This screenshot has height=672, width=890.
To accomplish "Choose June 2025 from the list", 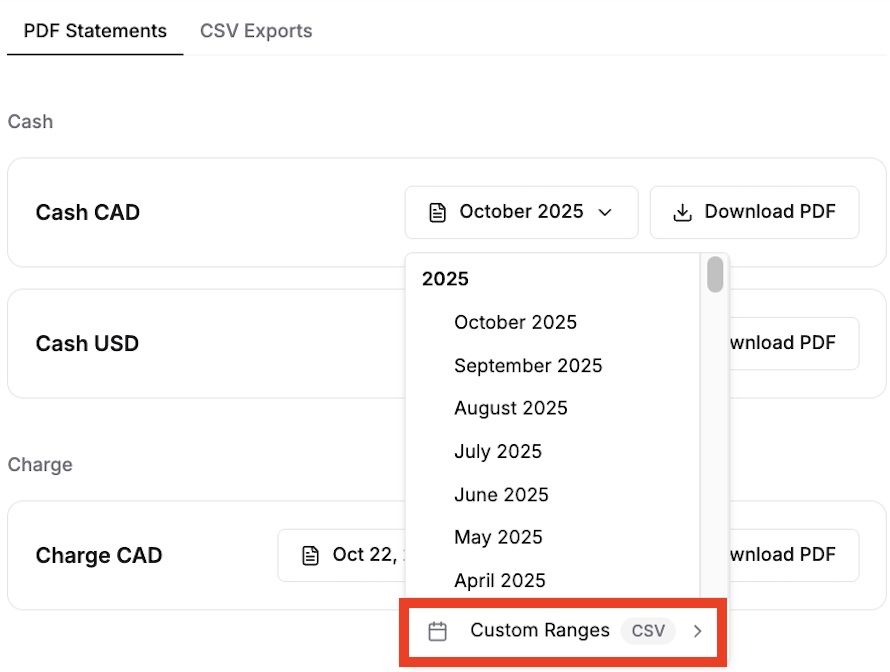I will [501, 495].
